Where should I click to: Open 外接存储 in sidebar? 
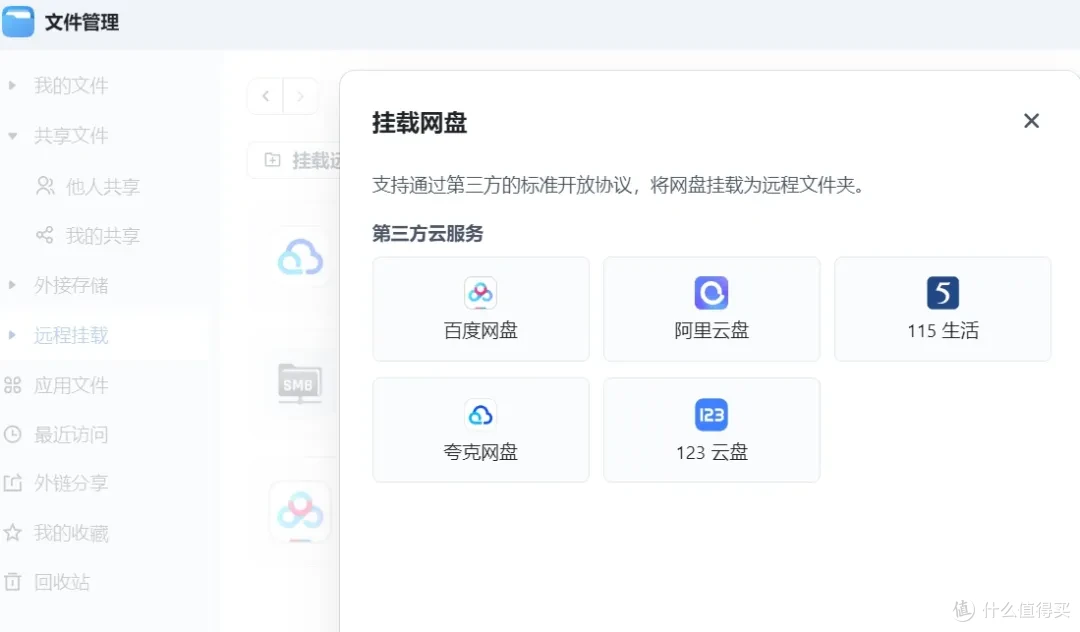click(x=71, y=285)
